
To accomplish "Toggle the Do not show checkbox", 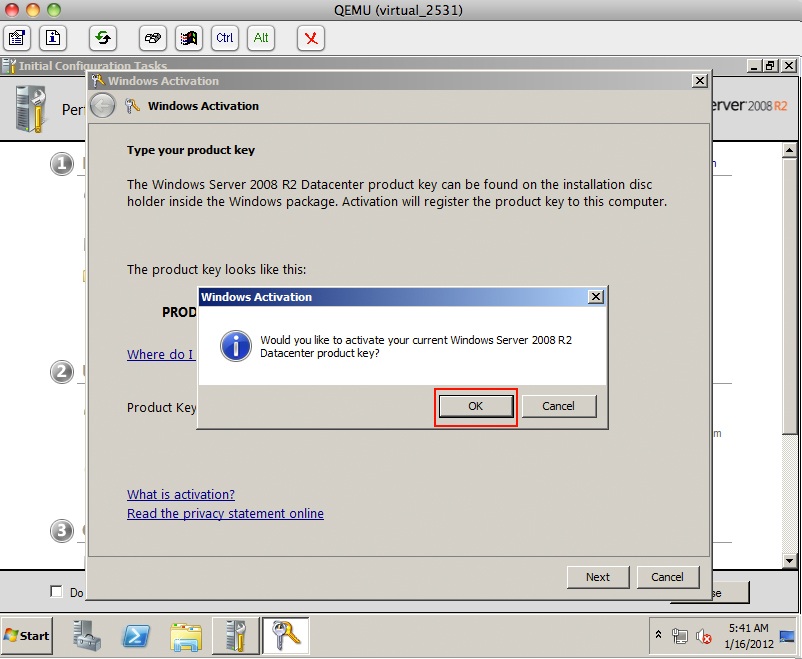I will pyautogui.click(x=56, y=591).
